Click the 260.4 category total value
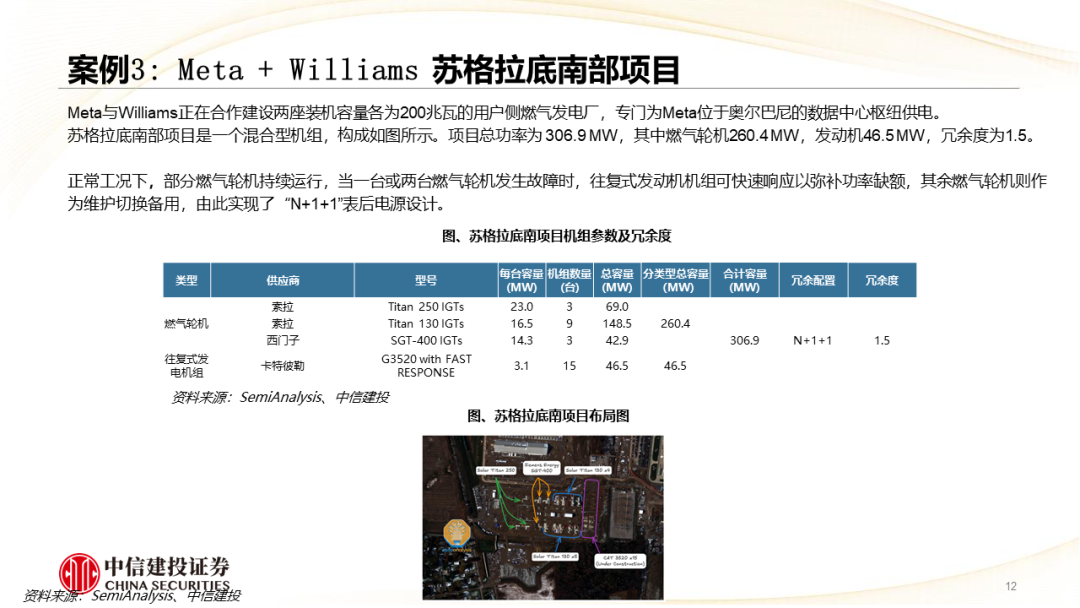The image size is (1080, 608). [675, 324]
